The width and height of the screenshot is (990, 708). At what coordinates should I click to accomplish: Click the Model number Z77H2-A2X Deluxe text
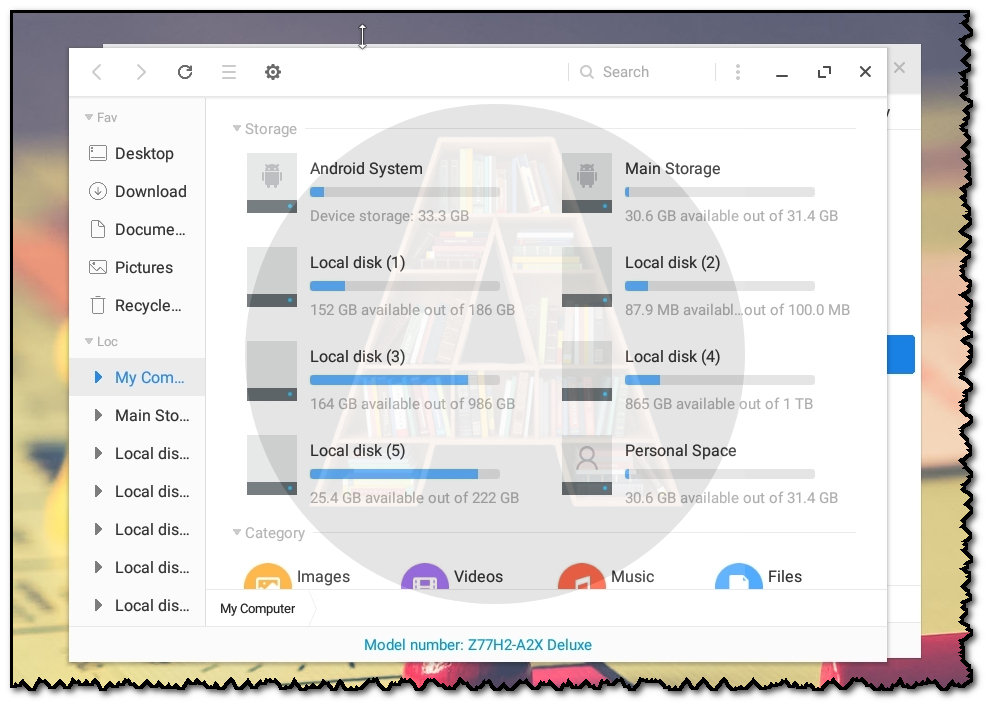[x=478, y=645]
